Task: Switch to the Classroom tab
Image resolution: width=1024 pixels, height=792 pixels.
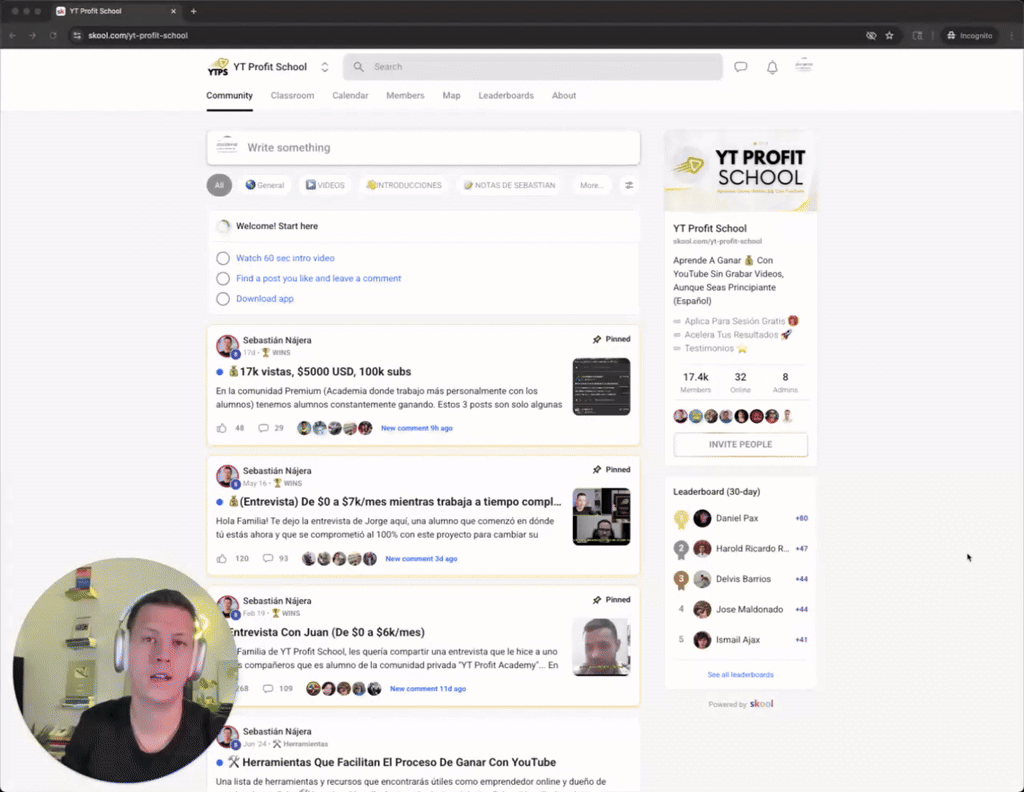Action: (x=292, y=95)
